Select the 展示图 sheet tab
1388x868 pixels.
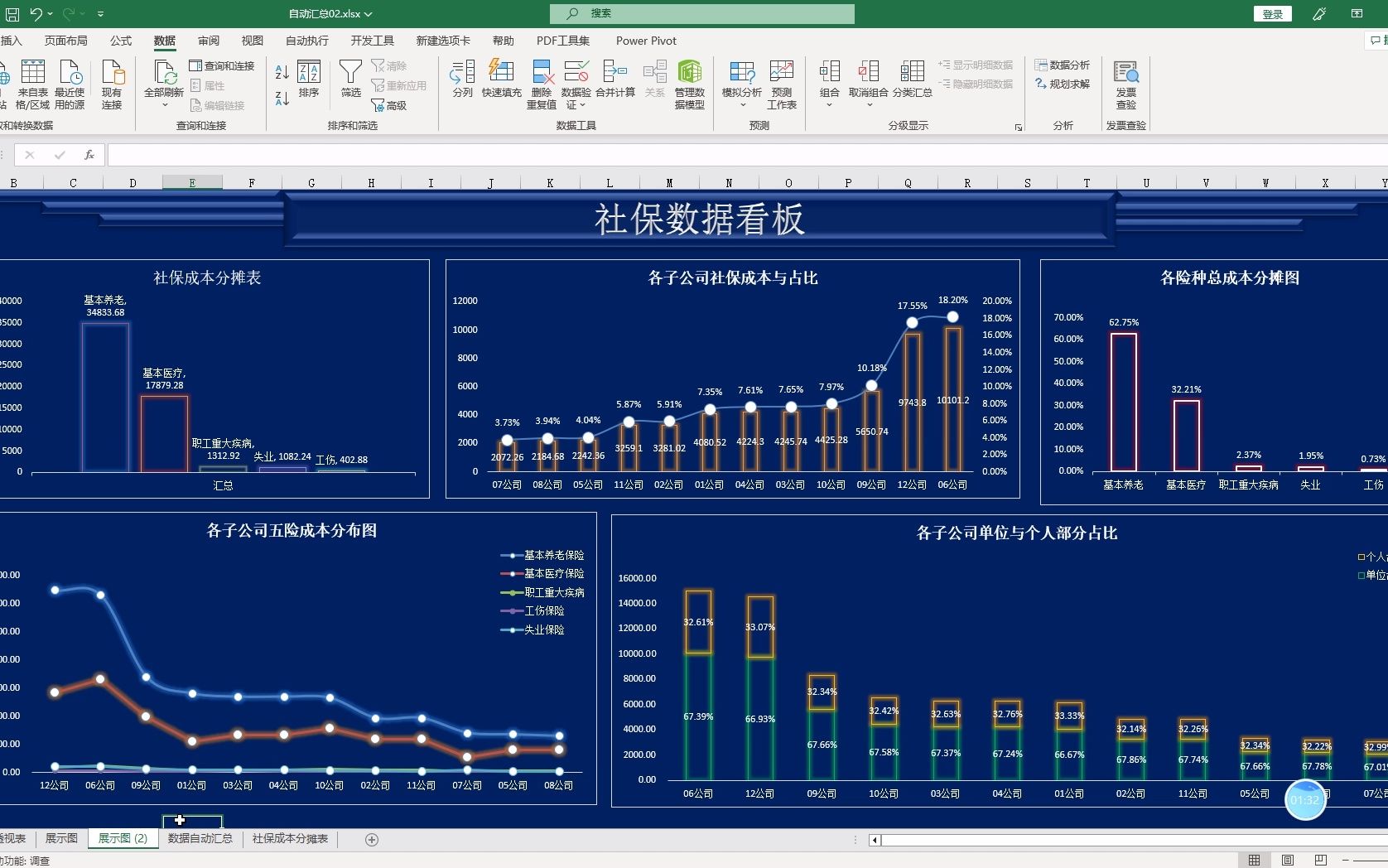click(61, 839)
